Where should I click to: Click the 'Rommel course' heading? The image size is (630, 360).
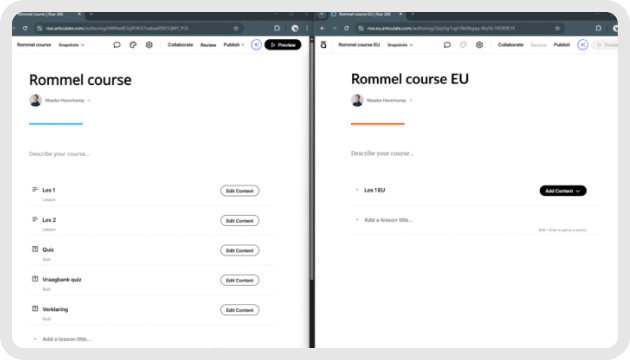pos(80,80)
